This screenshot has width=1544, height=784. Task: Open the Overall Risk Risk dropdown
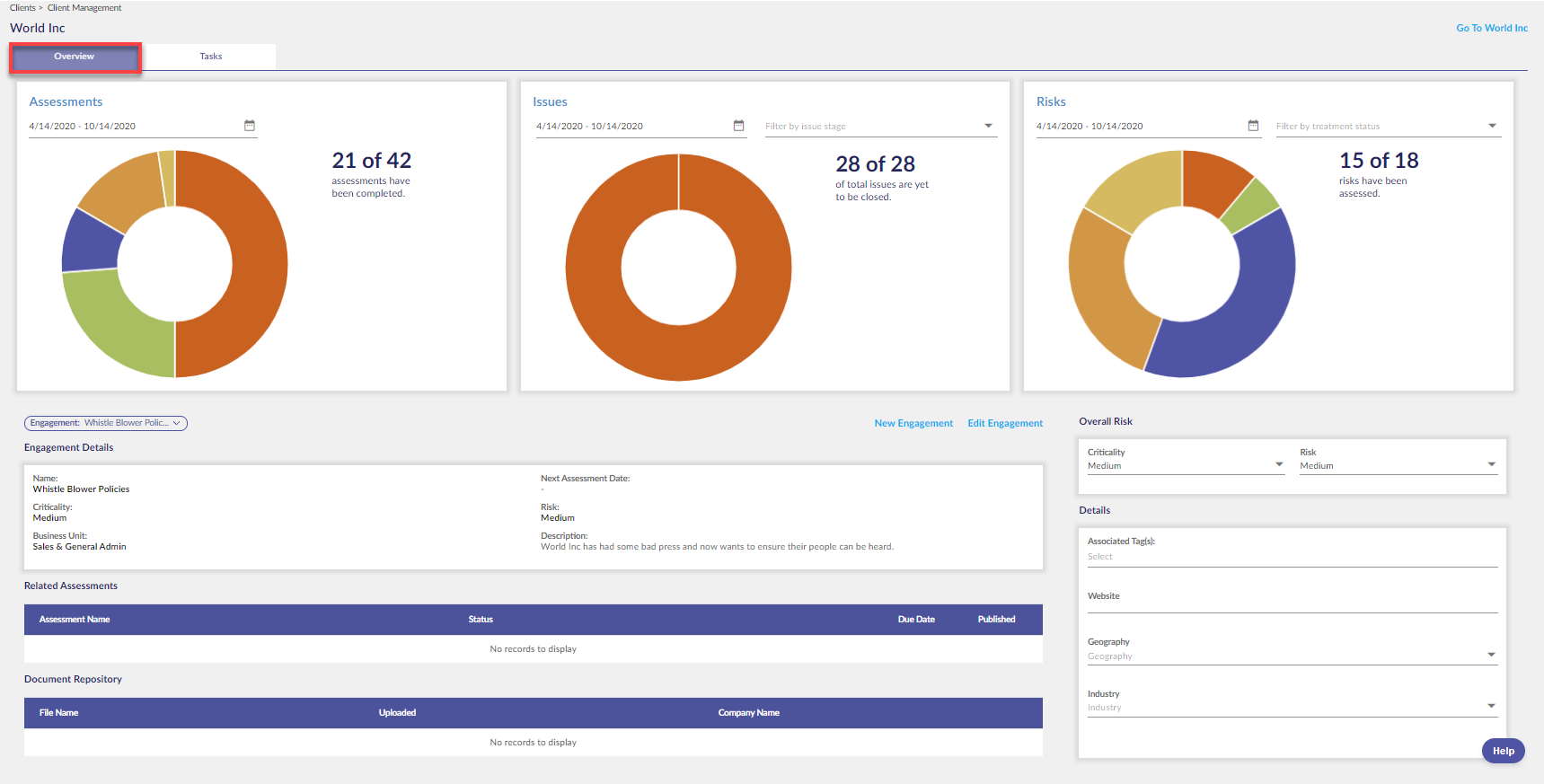pos(1398,465)
